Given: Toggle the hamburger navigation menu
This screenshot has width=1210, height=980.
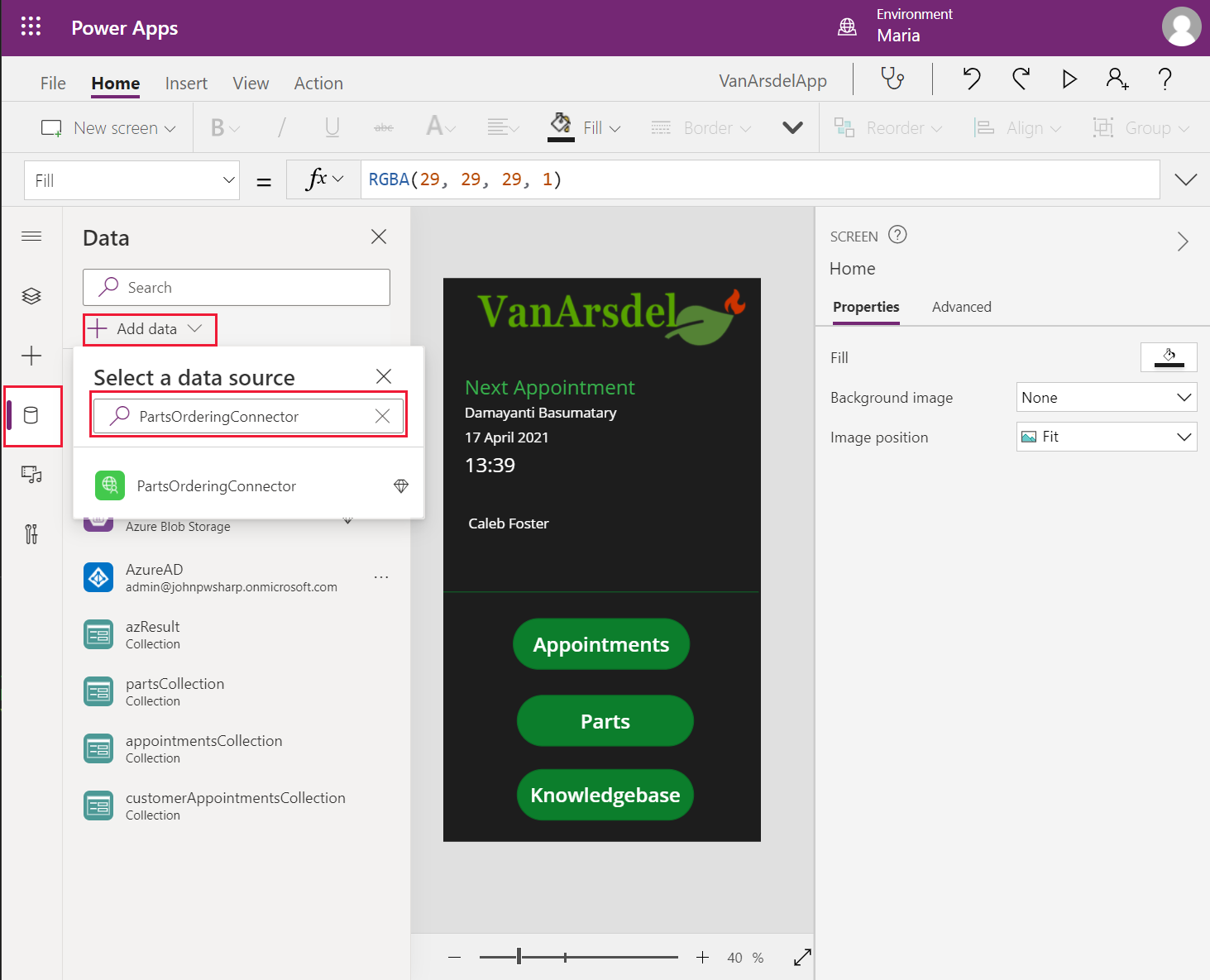Looking at the screenshot, I should coord(31,237).
